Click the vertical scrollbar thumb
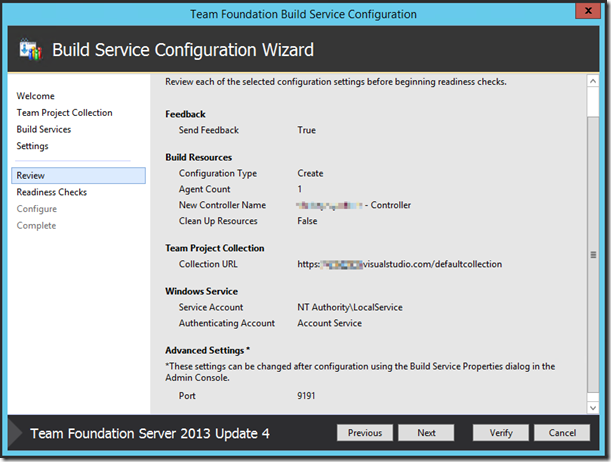The image size is (611, 462). coord(593,254)
